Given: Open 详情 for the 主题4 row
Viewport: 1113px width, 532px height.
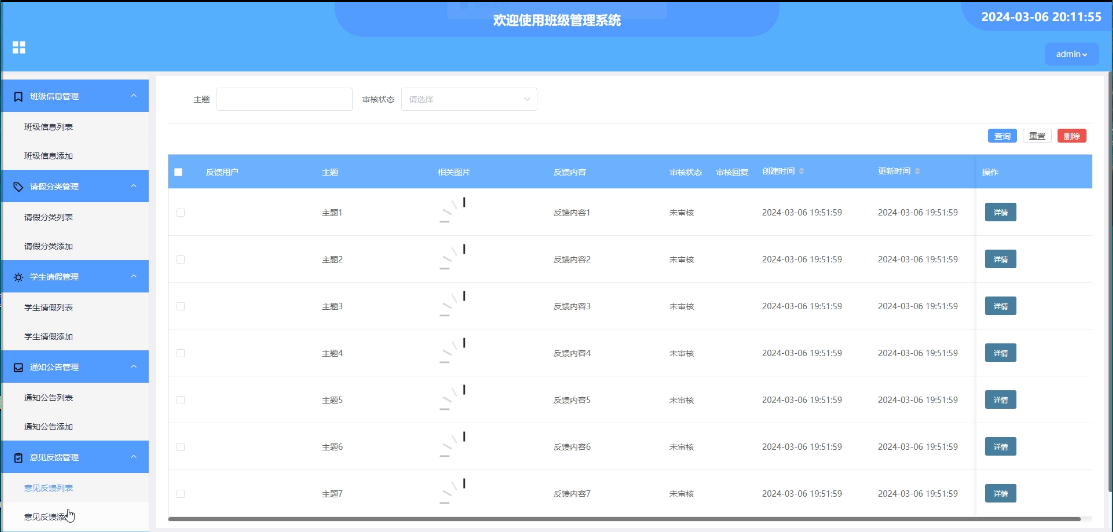Looking at the screenshot, I should (1000, 353).
